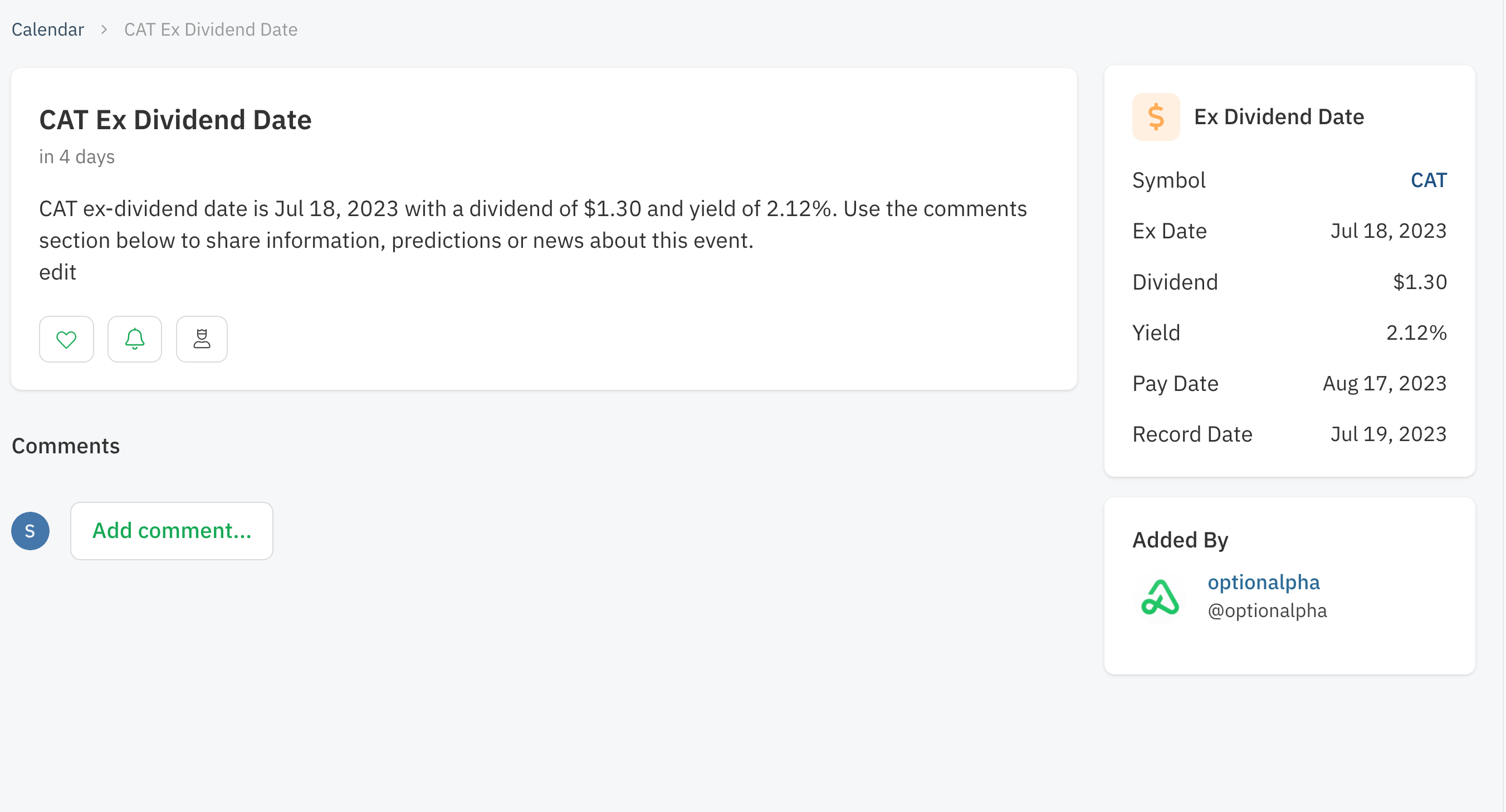The height and width of the screenshot is (812, 1506).
Task: Click the "Comments" section heading
Action: pyautogui.click(x=65, y=445)
